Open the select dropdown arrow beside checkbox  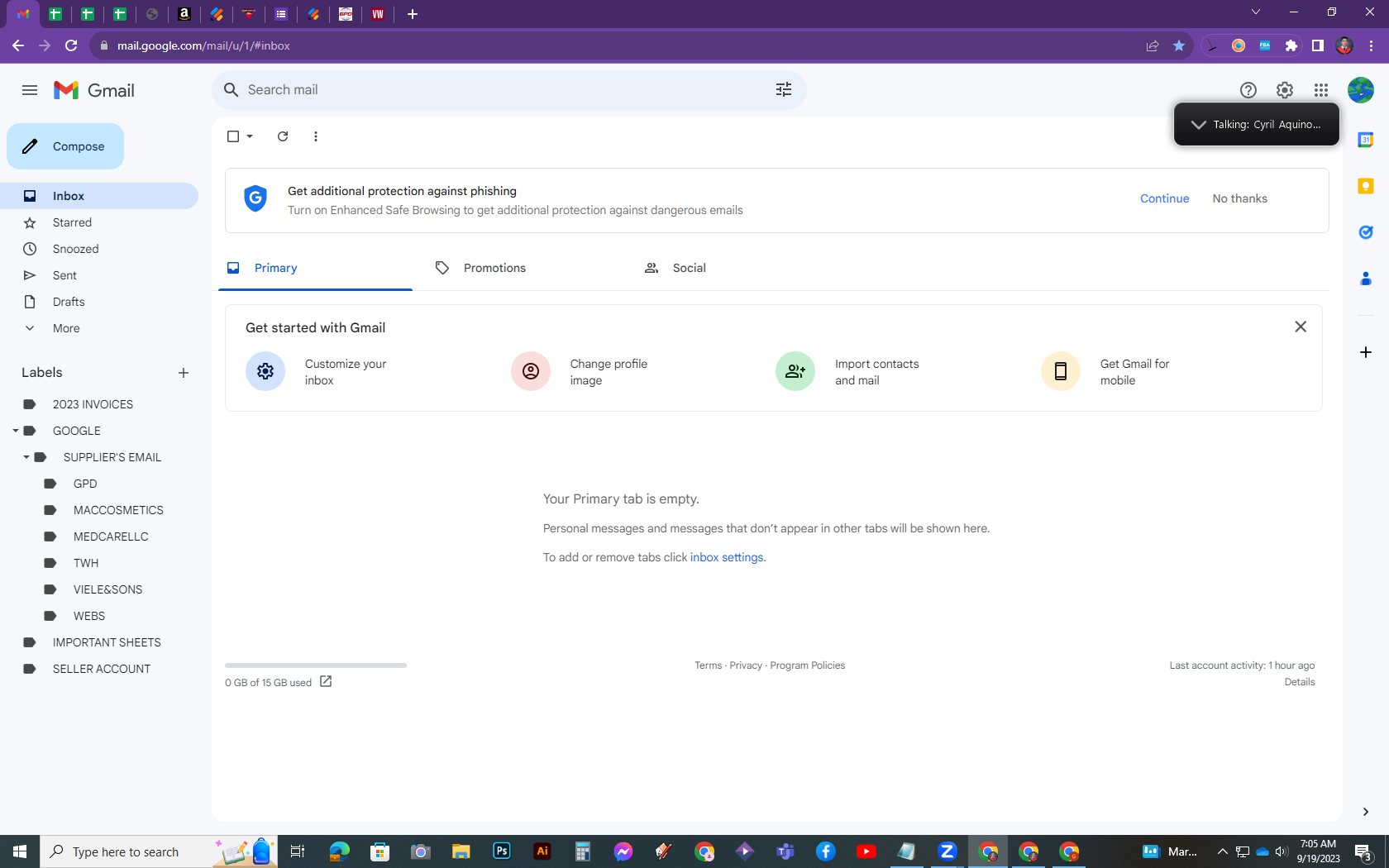[250, 136]
